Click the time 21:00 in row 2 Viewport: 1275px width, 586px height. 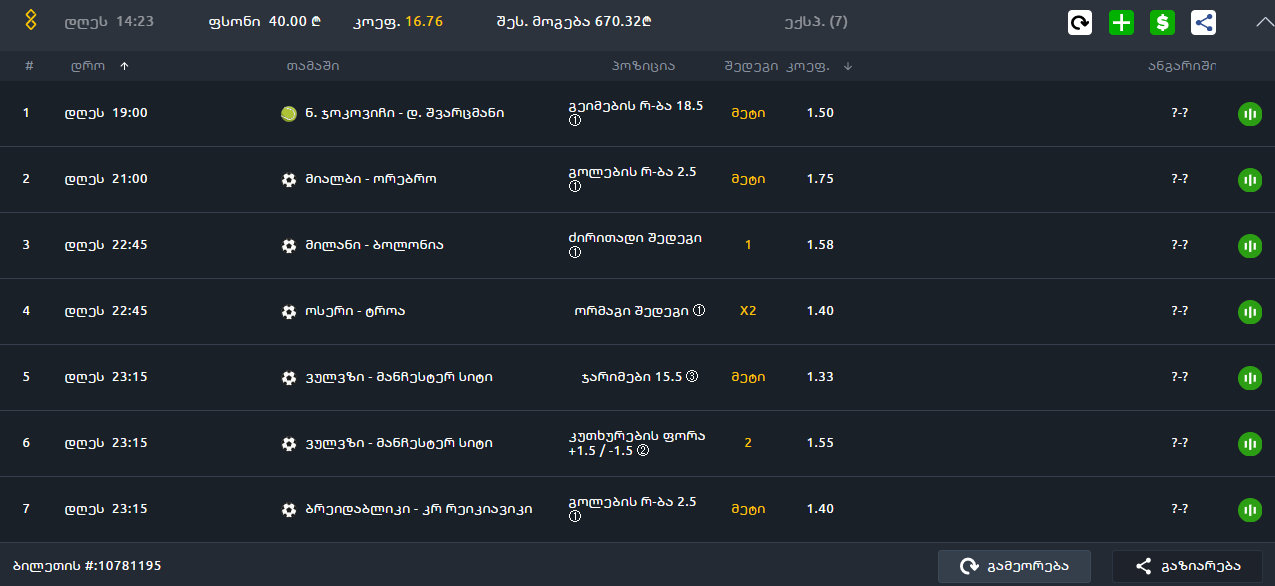(129, 179)
